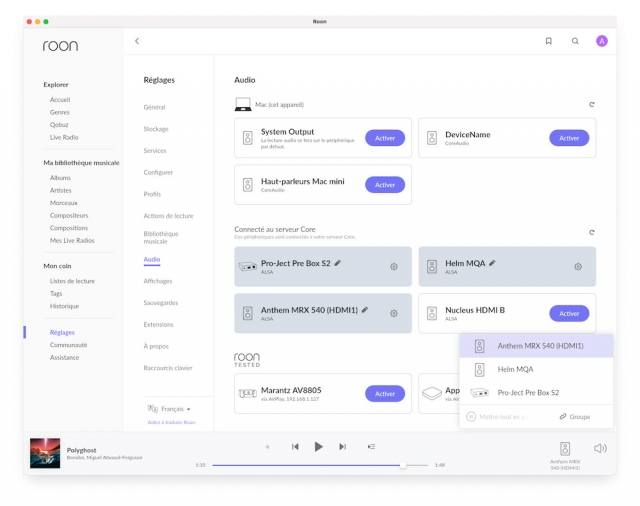Activate the System Output device

(x=385, y=138)
